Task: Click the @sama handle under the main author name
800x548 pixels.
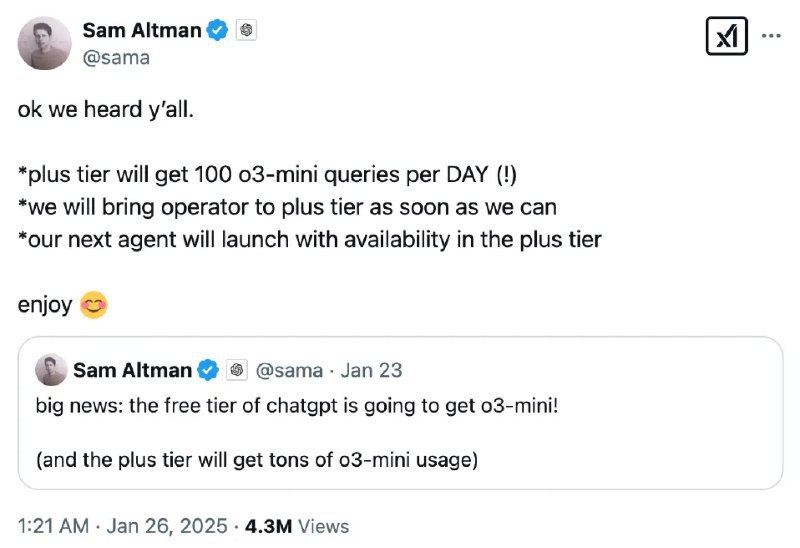Action: click(116, 57)
